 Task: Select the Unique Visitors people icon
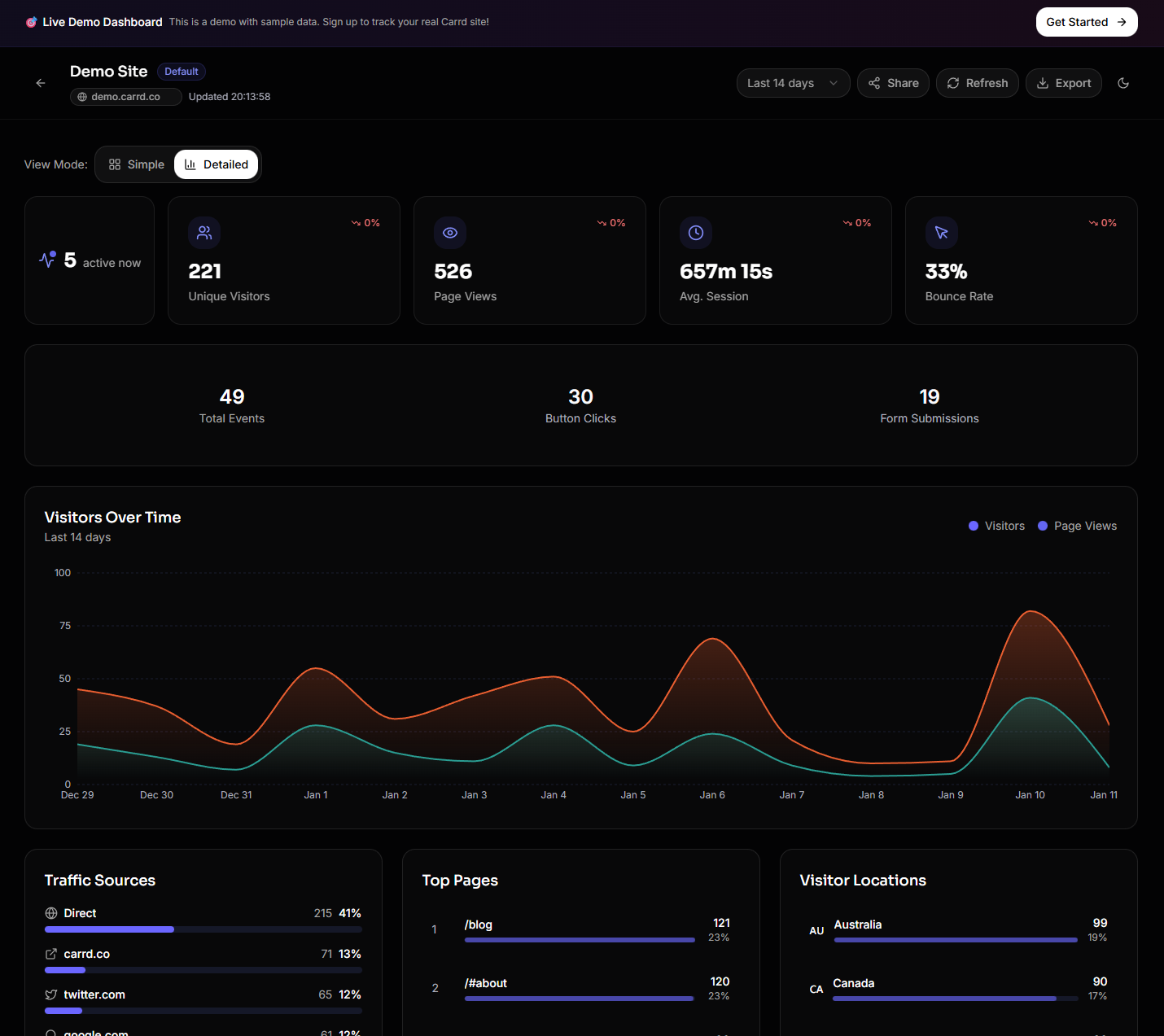[x=204, y=233]
